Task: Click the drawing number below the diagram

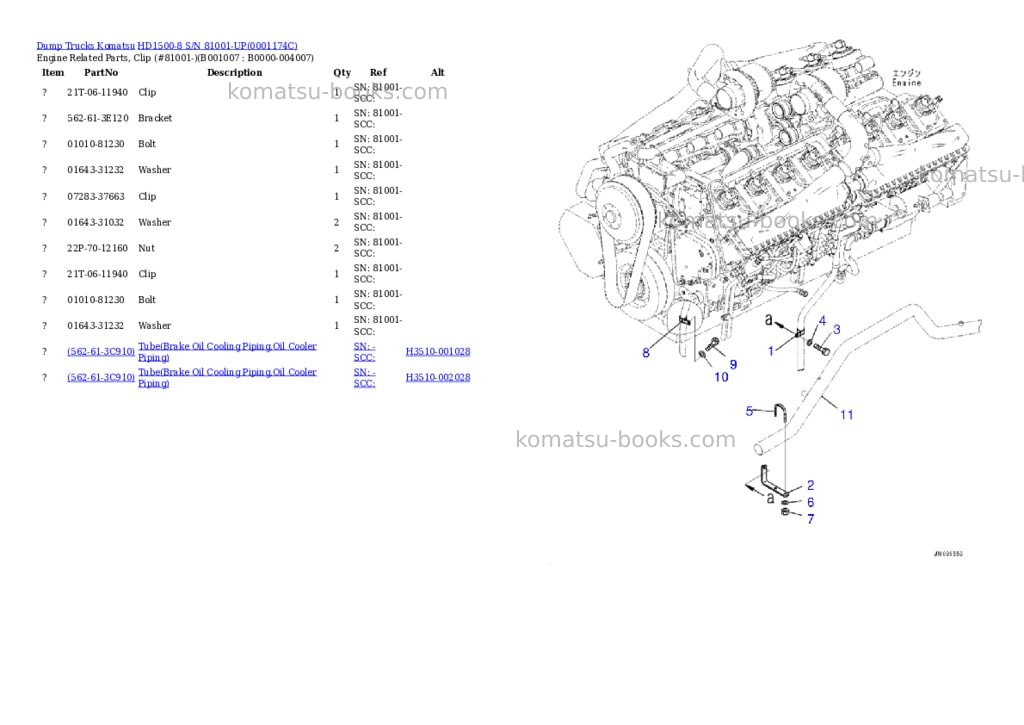Action: click(948, 554)
